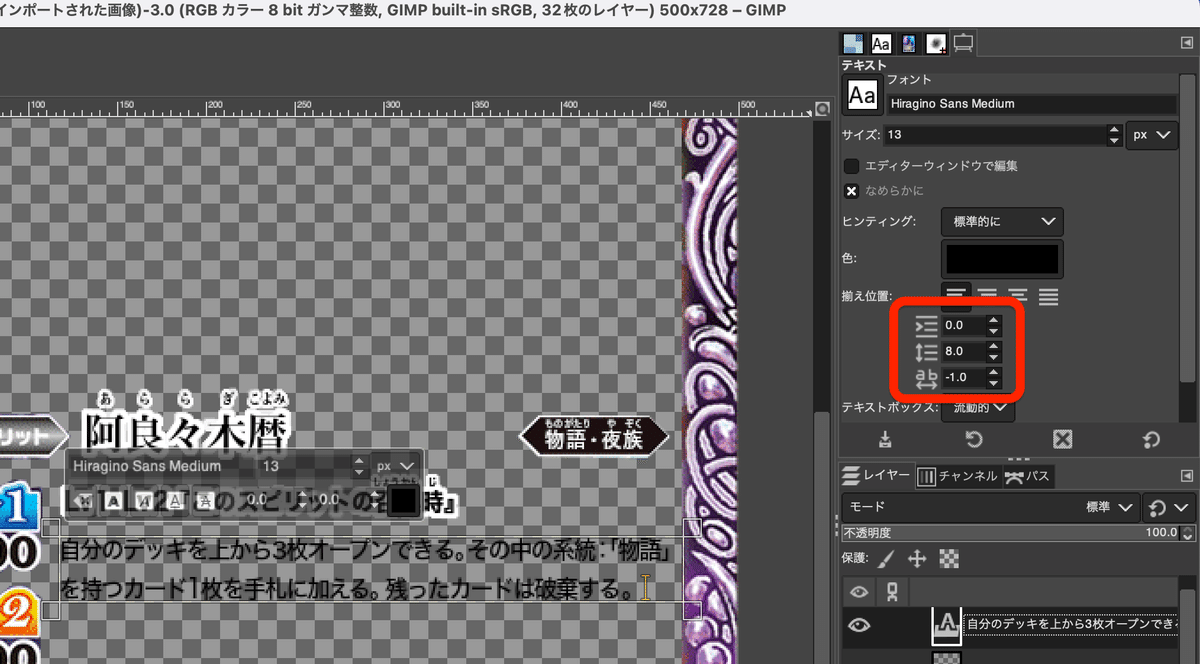Set centered text justification
Image resolution: width=1200 pixels, height=664 pixels.
point(1017,296)
